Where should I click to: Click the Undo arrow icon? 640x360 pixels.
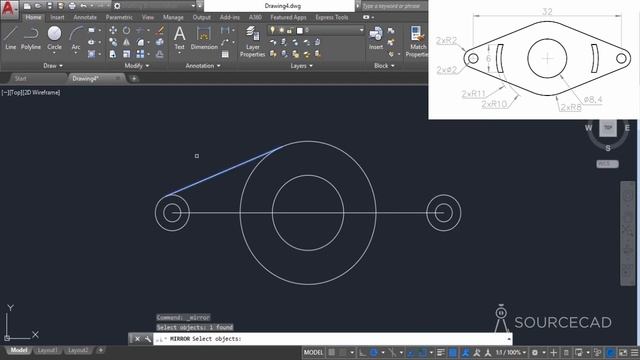coord(83,6)
